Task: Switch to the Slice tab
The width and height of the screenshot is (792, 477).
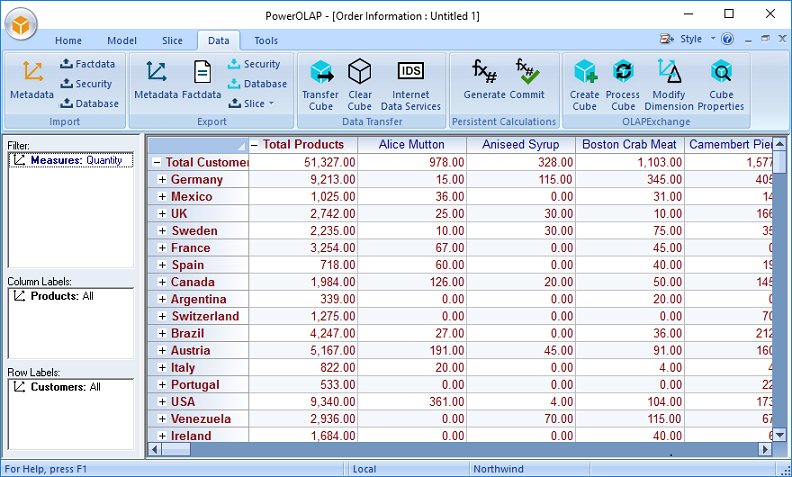Action: click(172, 40)
